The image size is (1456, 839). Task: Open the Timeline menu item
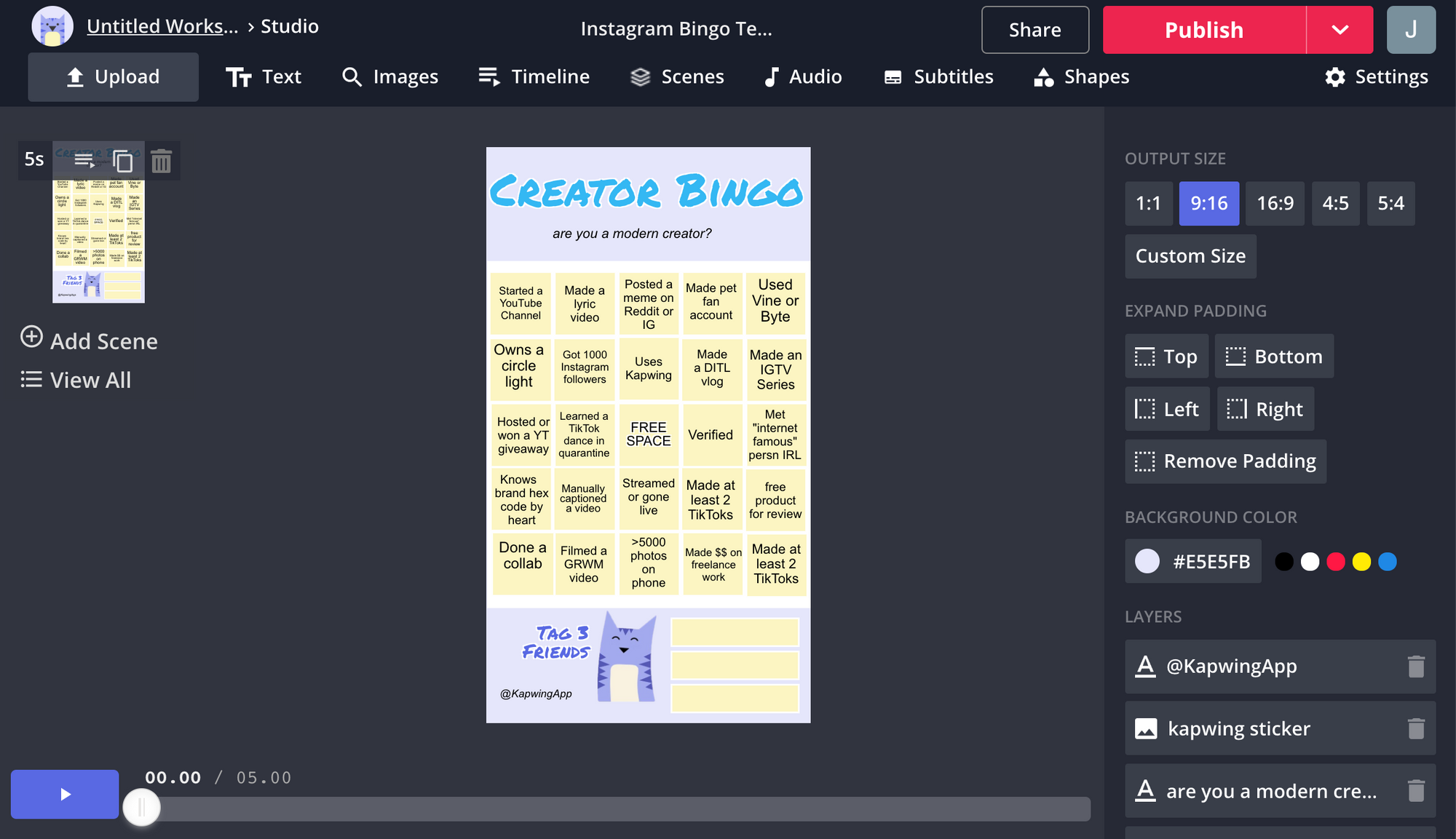534,76
